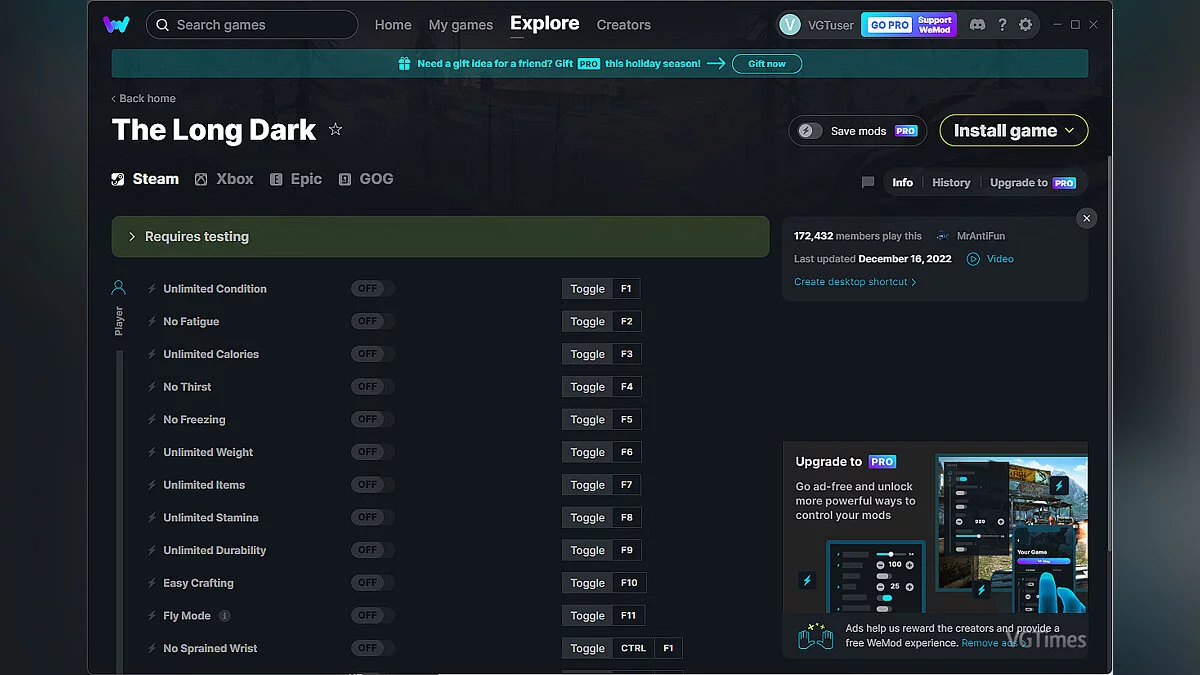Screen dimensions: 1200x675
Task: Open the History tab
Action: 950,182
